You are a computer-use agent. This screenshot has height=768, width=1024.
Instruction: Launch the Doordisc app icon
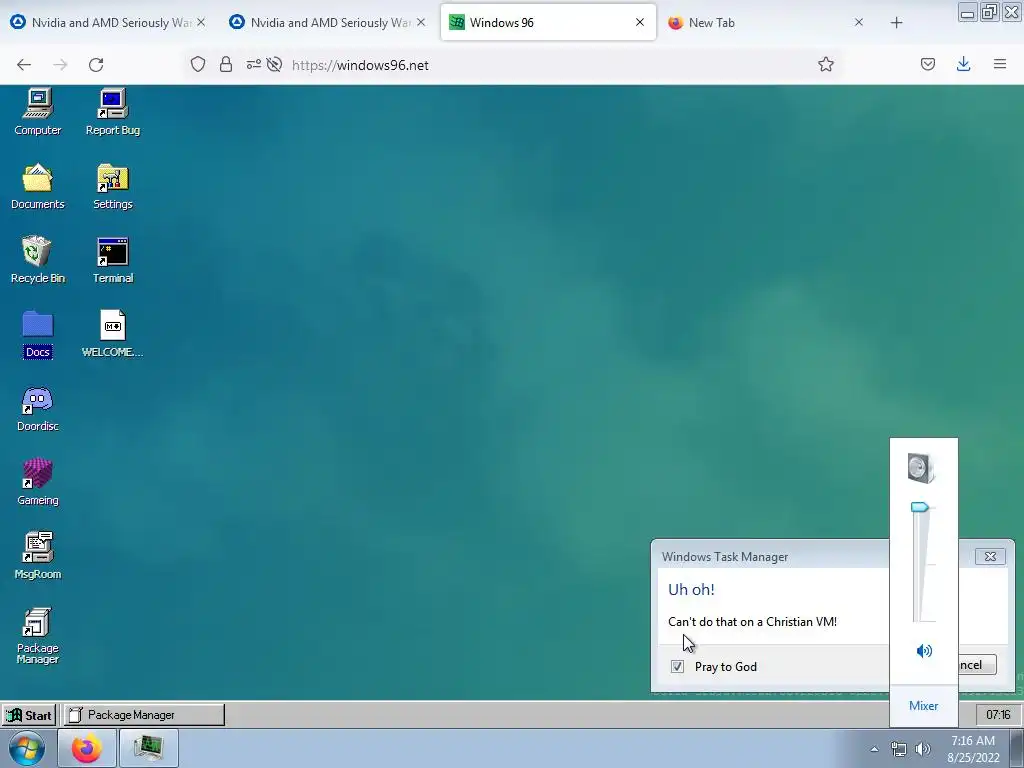(38, 409)
